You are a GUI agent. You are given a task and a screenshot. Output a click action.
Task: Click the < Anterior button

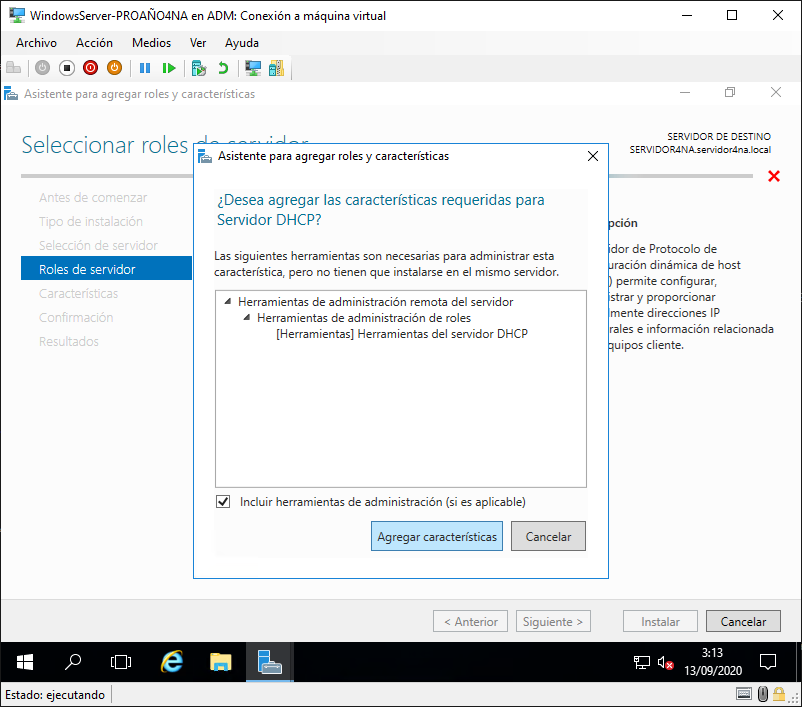coord(471,621)
